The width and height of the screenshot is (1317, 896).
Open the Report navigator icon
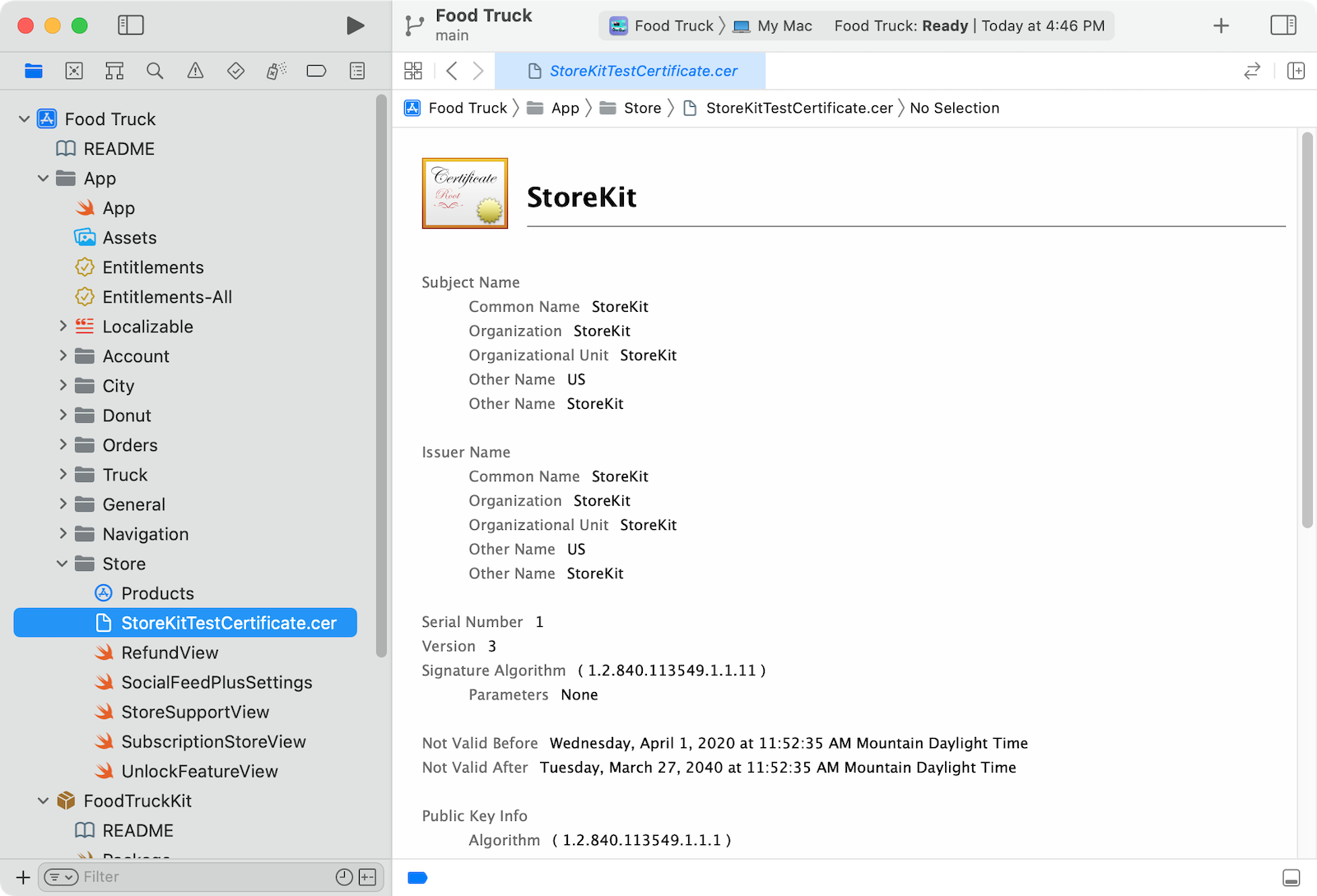tap(357, 71)
